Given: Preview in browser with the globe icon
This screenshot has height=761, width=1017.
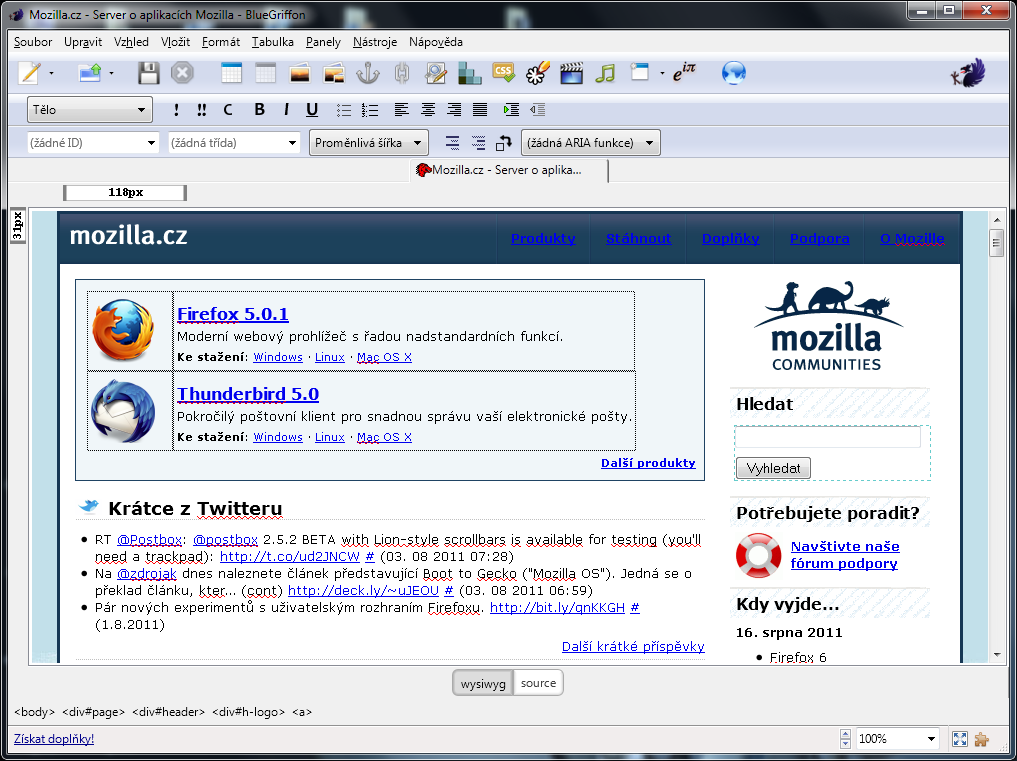Looking at the screenshot, I should [x=734, y=73].
